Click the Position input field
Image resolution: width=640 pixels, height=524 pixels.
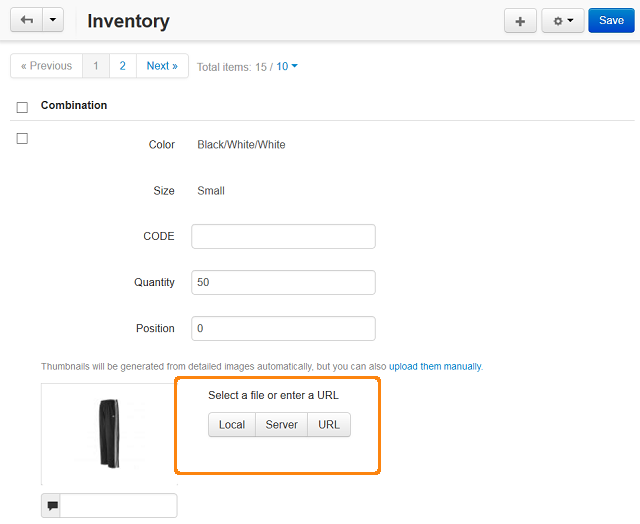click(x=283, y=329)
